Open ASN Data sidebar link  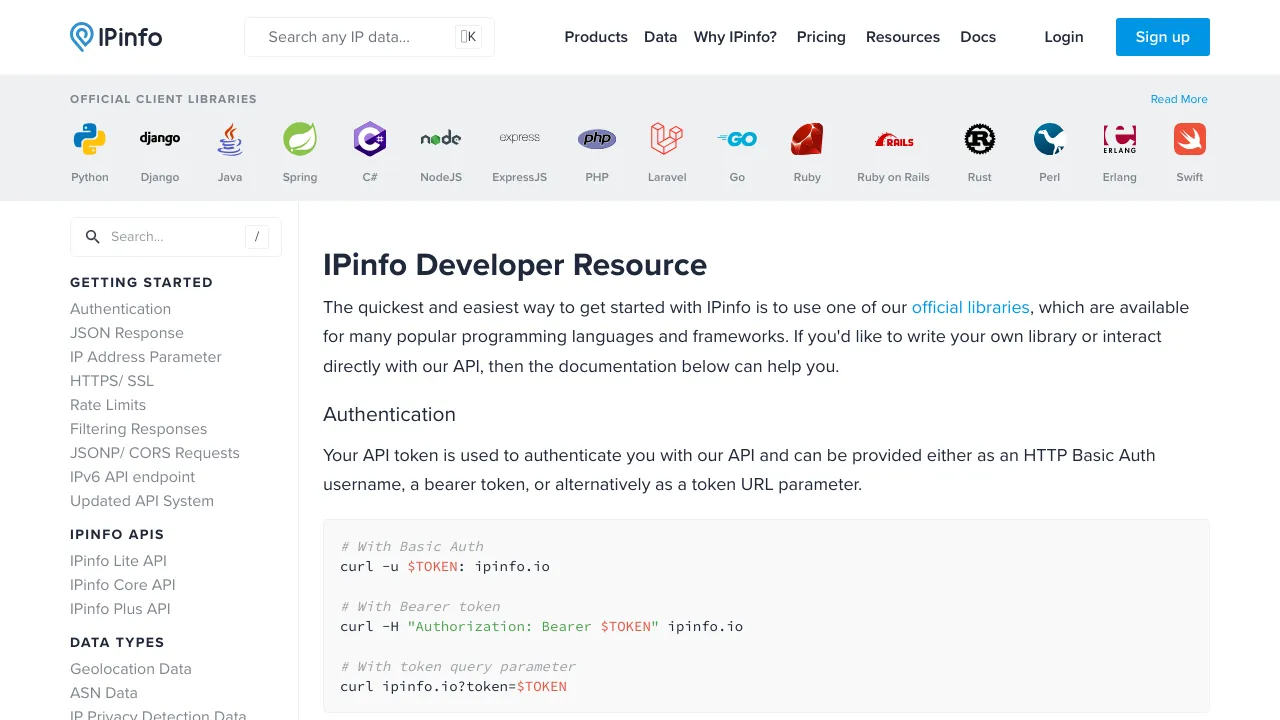click(104, 693)
